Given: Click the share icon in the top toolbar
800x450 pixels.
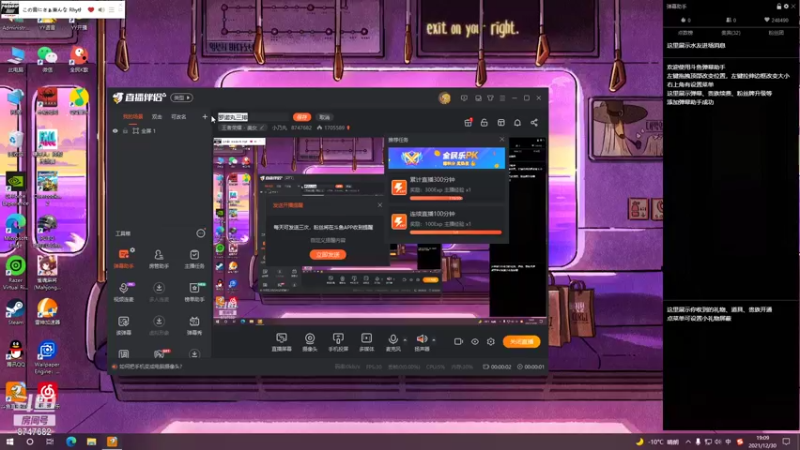Looking at the screenshot, I should pos(534,122).
